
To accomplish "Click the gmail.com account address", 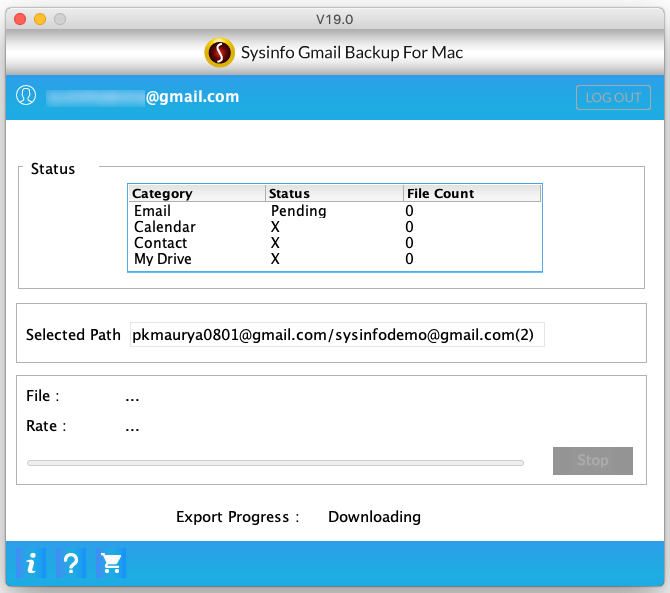I will pyautogui.click(x=142, y=97).
